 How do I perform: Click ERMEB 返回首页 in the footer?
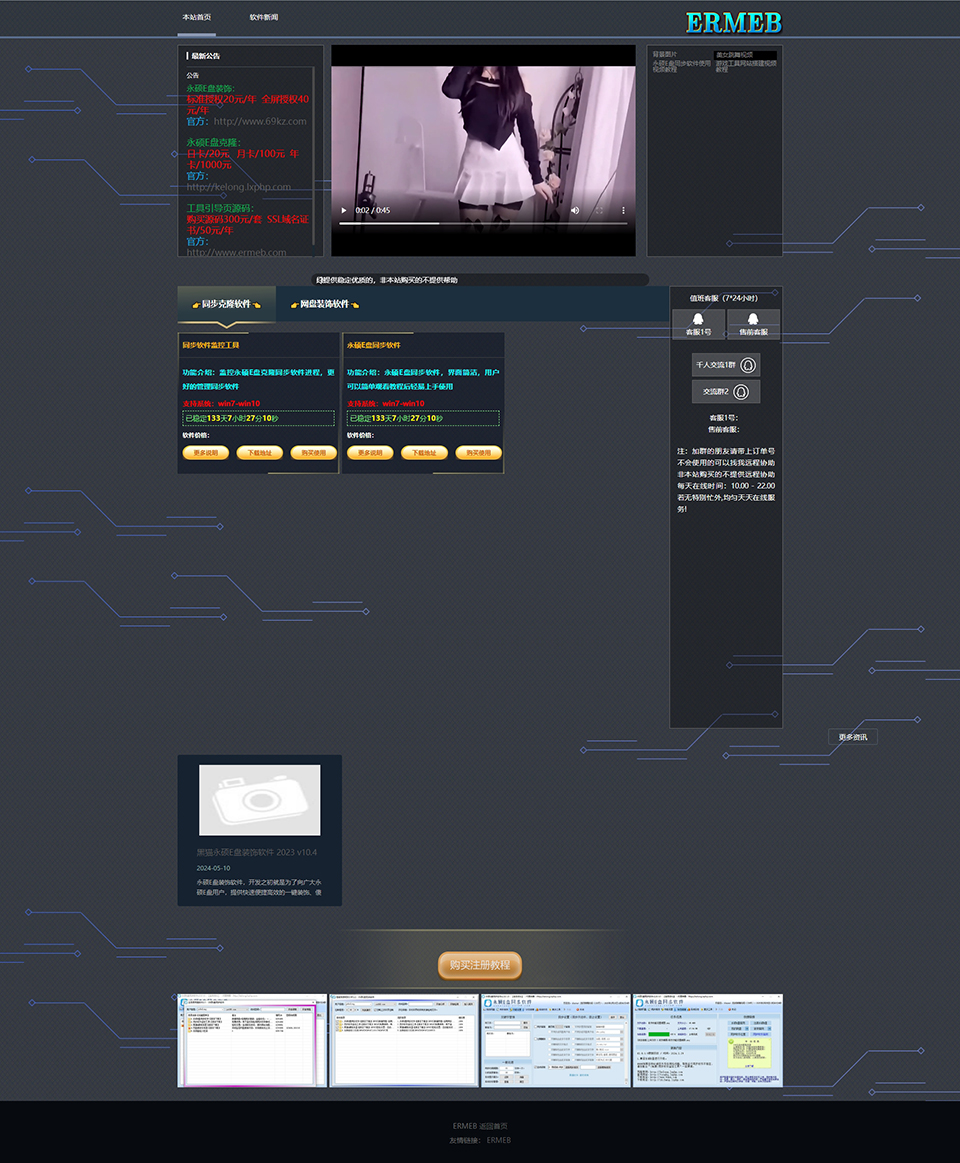tap(480, 1126)
